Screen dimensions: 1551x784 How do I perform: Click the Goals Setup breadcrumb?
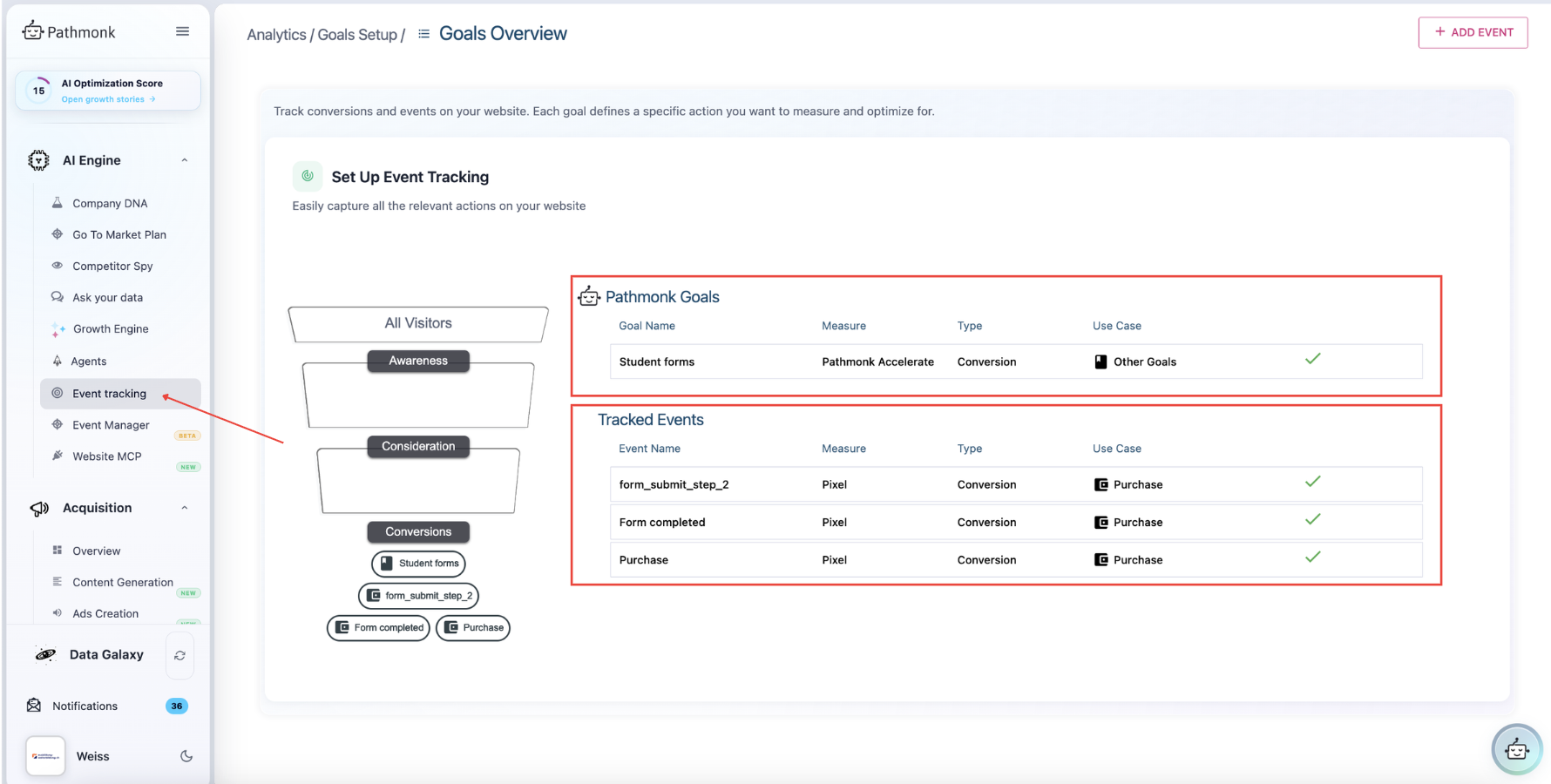(357, 35)
